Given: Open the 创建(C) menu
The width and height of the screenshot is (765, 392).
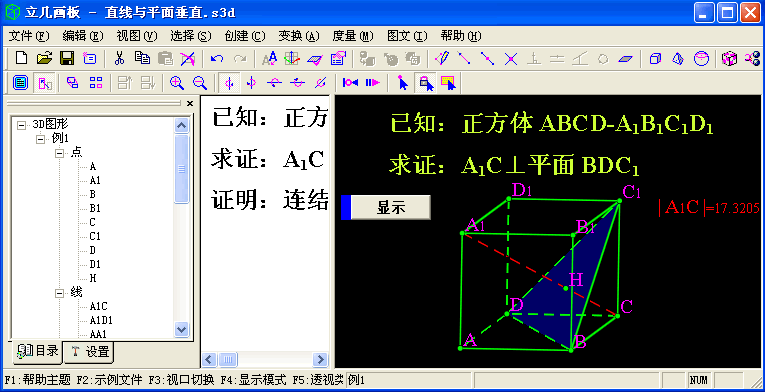Looking at the screenshot, I should [x=245, y=36].
